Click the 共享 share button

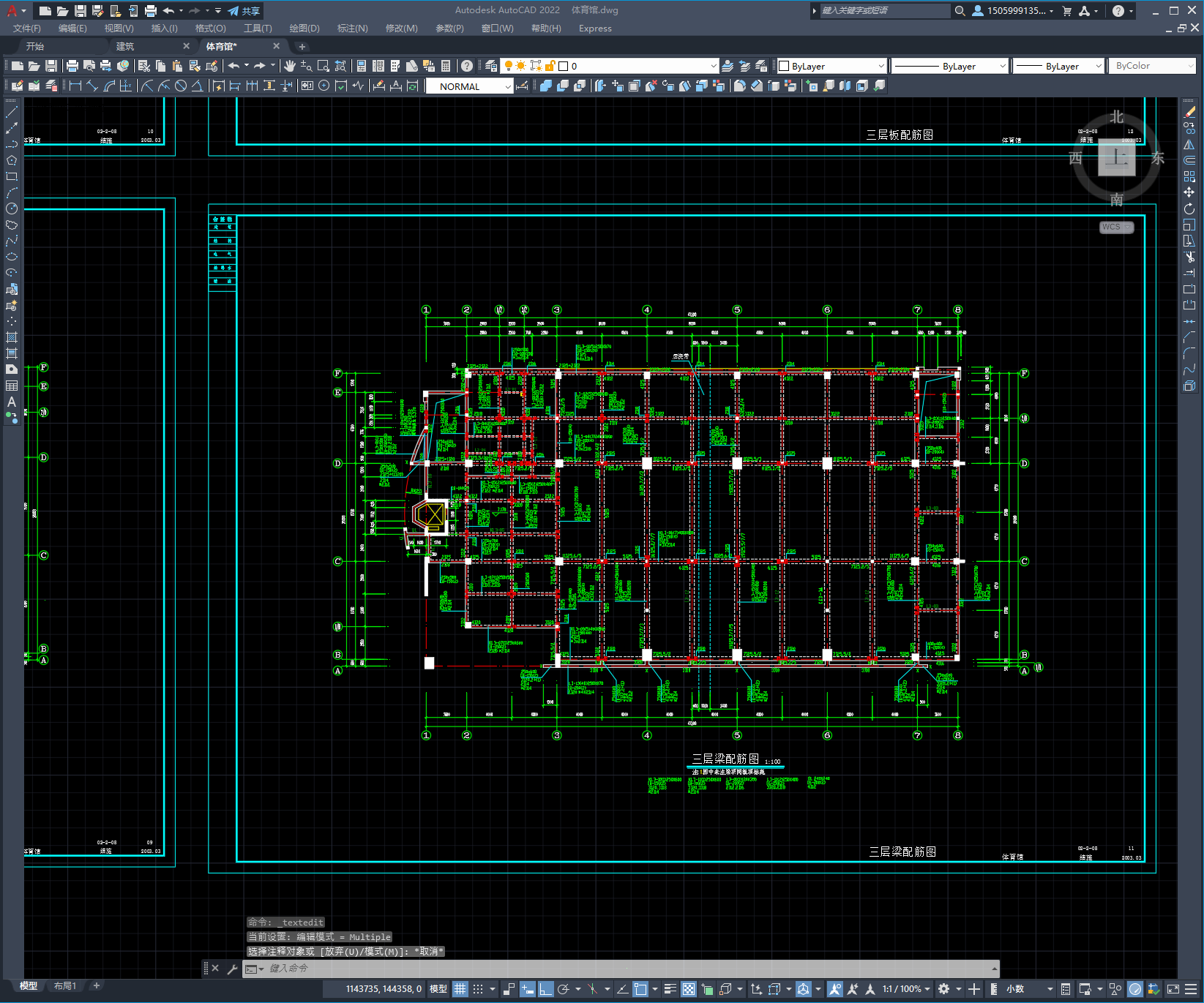[244, 11]
